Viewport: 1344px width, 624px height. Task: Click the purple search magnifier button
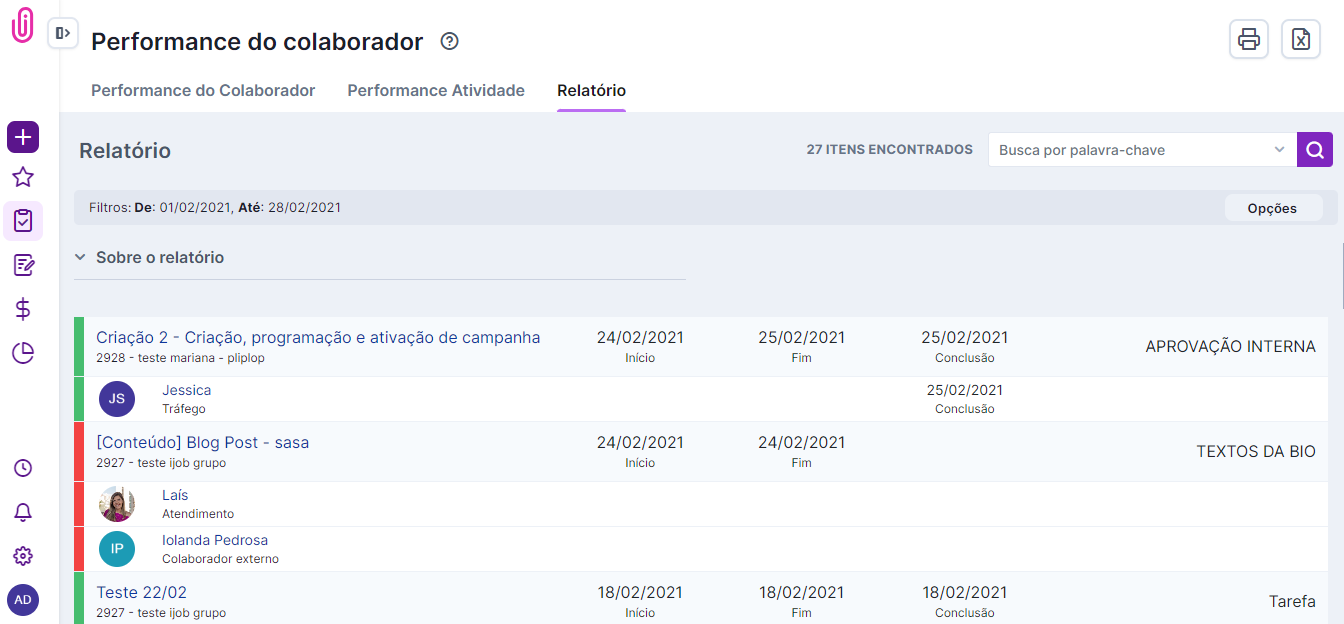click(x=1314, y=150)
